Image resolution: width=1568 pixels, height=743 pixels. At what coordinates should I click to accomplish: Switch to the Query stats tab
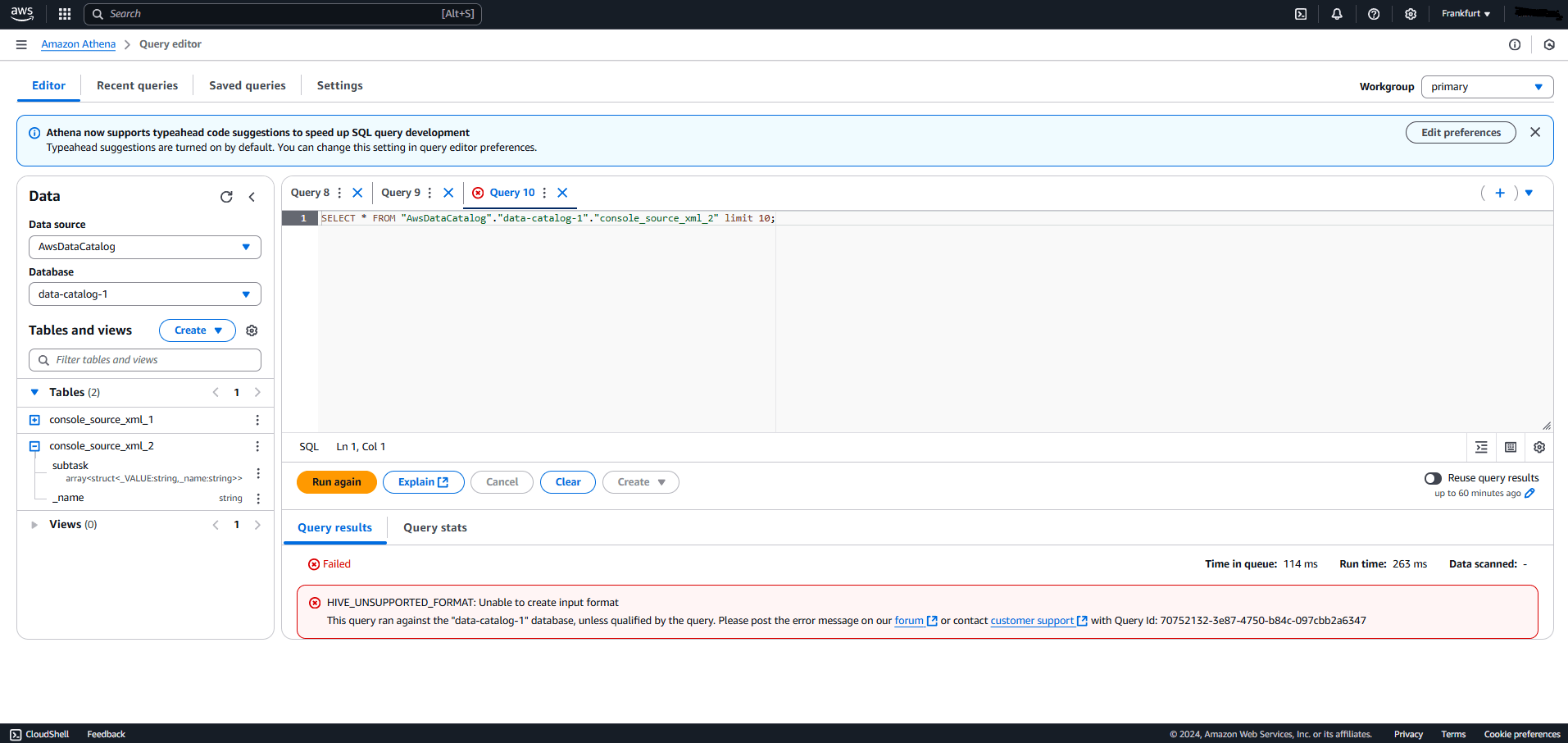435,527
